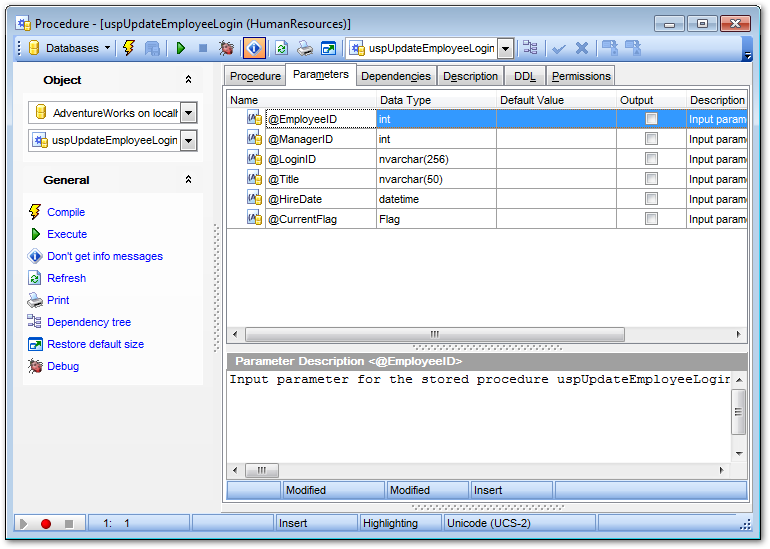Click the second-to-last toolbar window icon

(x=610, y=48)
